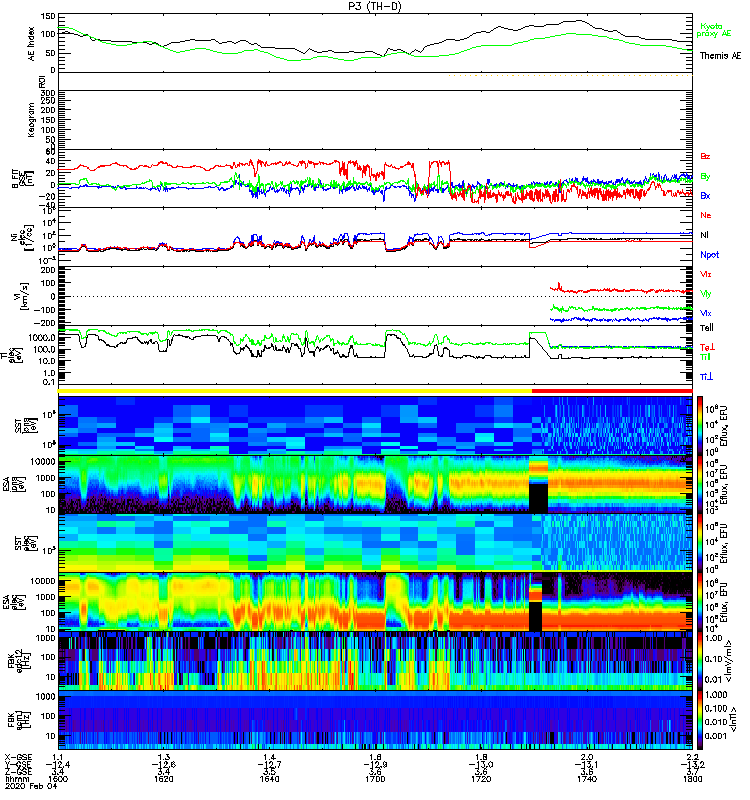Select the black Ni legend label
Image resolution: width=750 pixels, height=800 pixels.
pyautogui.click(x=704, y=235)
